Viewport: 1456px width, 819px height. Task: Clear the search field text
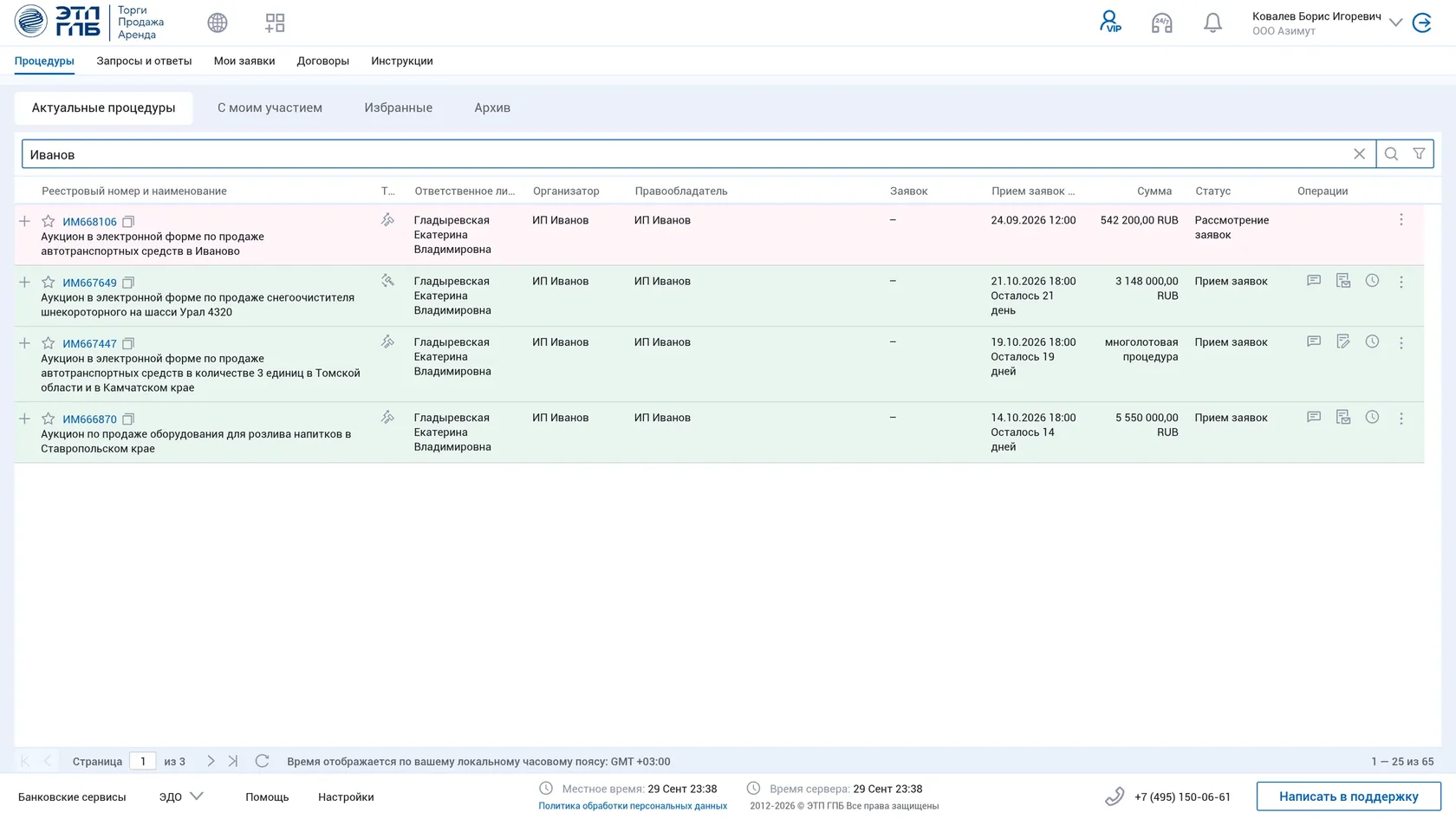[x=1359, y=154]
